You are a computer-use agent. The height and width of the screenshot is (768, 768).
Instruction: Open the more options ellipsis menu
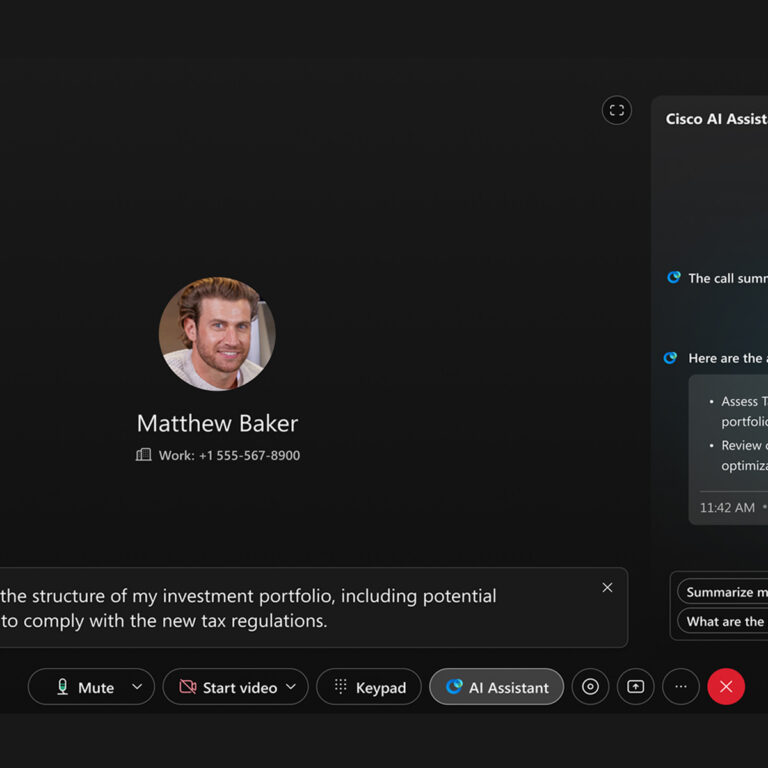pyautogui.click(x=681, y=687)
